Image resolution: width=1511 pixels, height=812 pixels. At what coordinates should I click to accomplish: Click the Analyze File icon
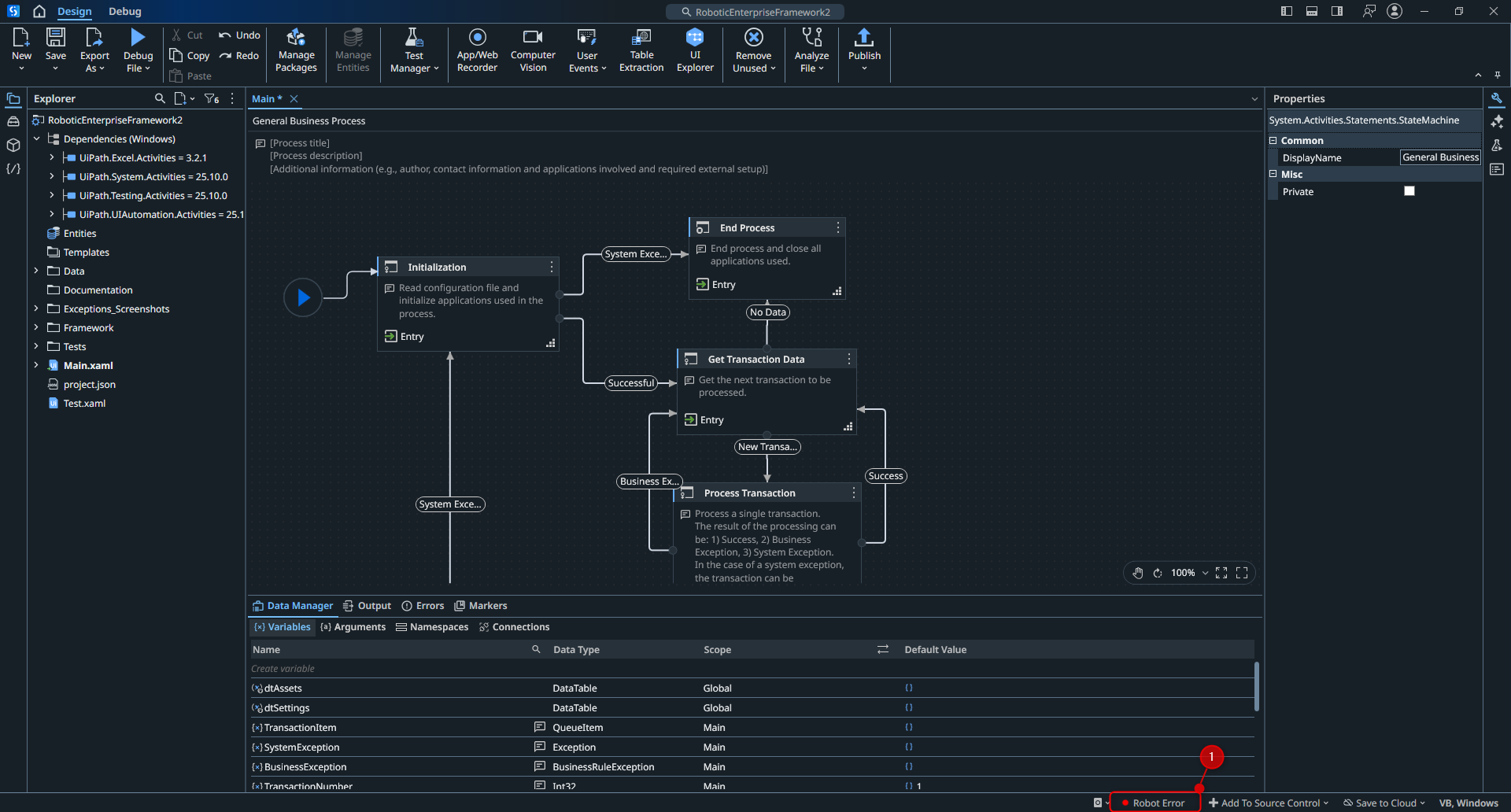[811, 37]
